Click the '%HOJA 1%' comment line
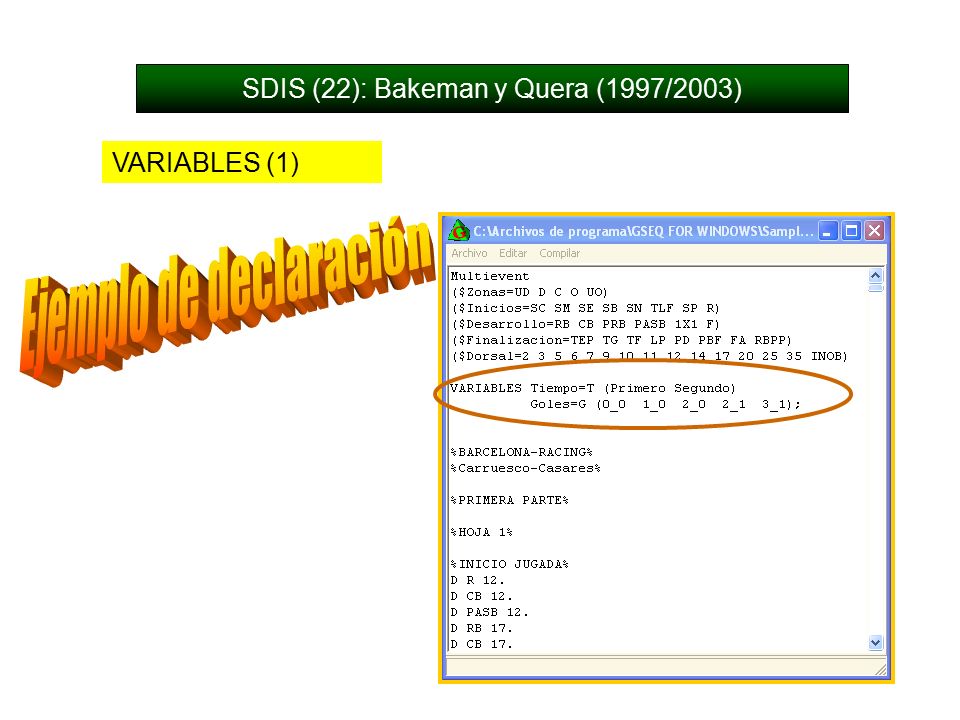The height and width of the screenshot is (720, 960). (x=481, y=532)
